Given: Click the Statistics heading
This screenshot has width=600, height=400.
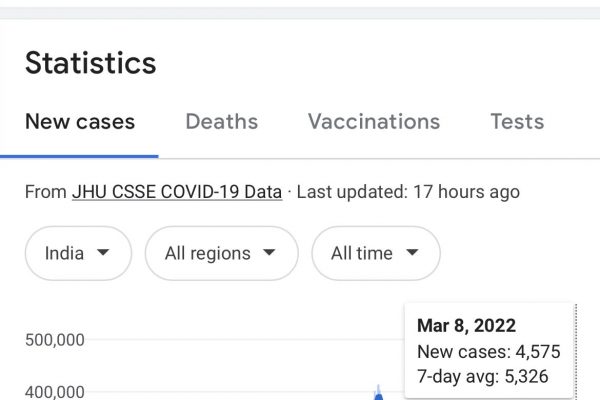Looking at the screenshot, I should click(90, 63).
